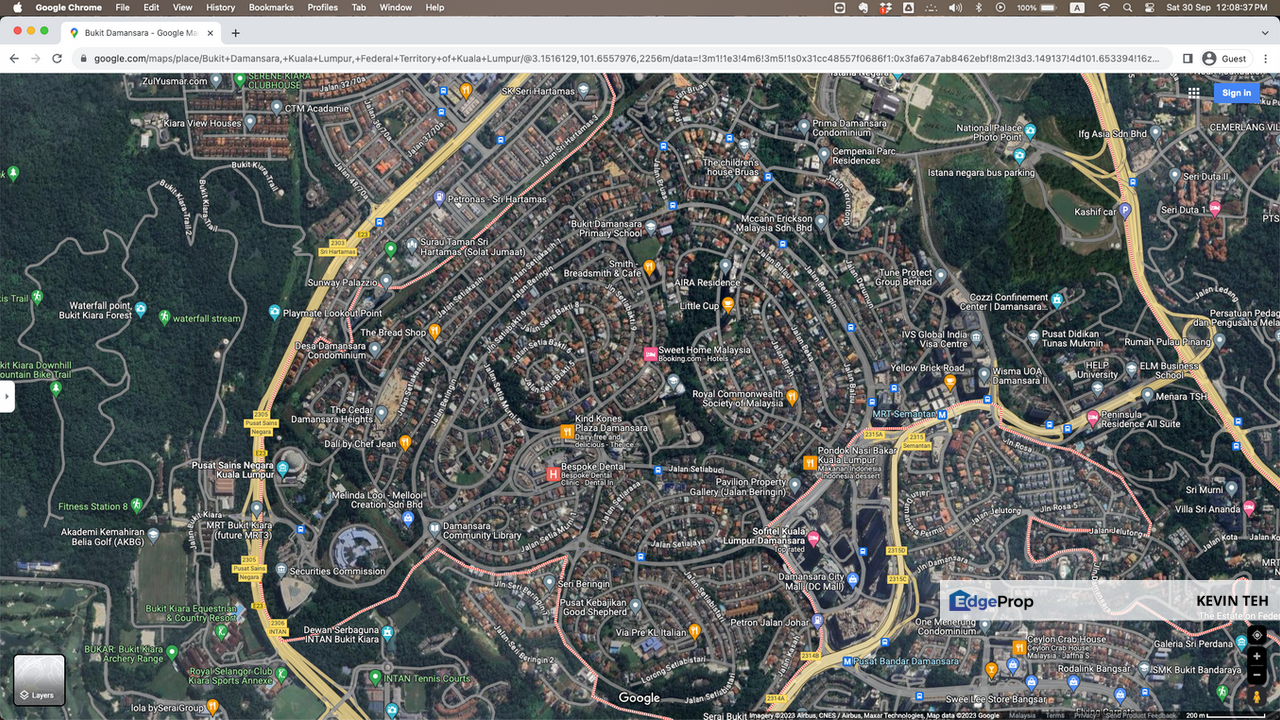Screen dimensions: 1280x720
Task: Open the Terms link in the footer
Action: (1055, 715)
